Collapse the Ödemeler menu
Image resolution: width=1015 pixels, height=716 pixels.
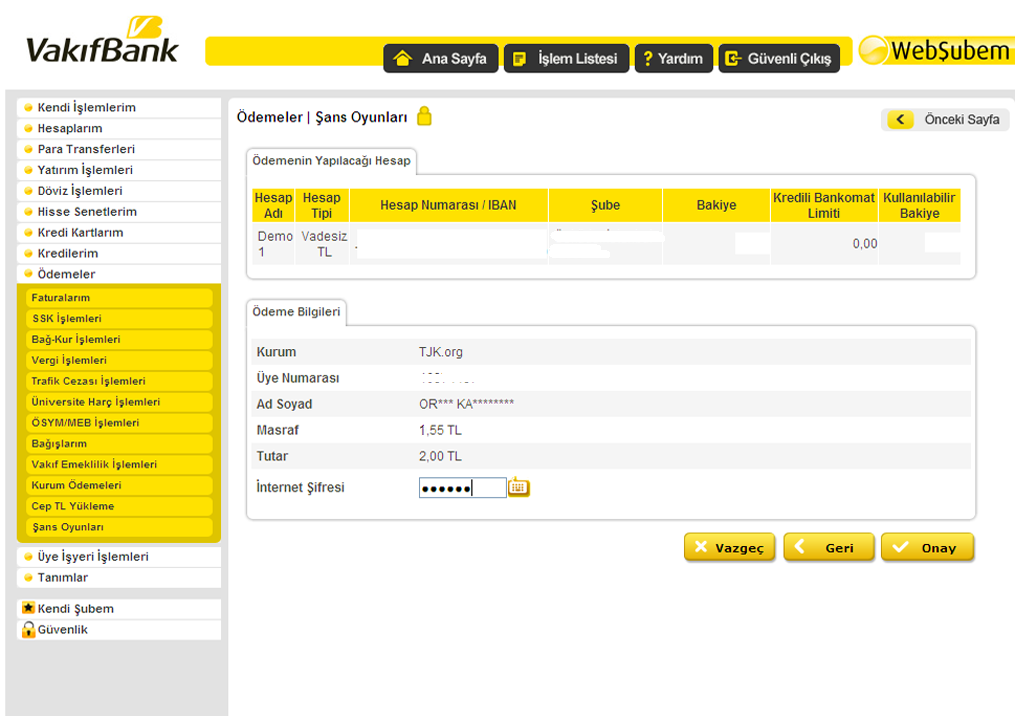click(118, 274)
